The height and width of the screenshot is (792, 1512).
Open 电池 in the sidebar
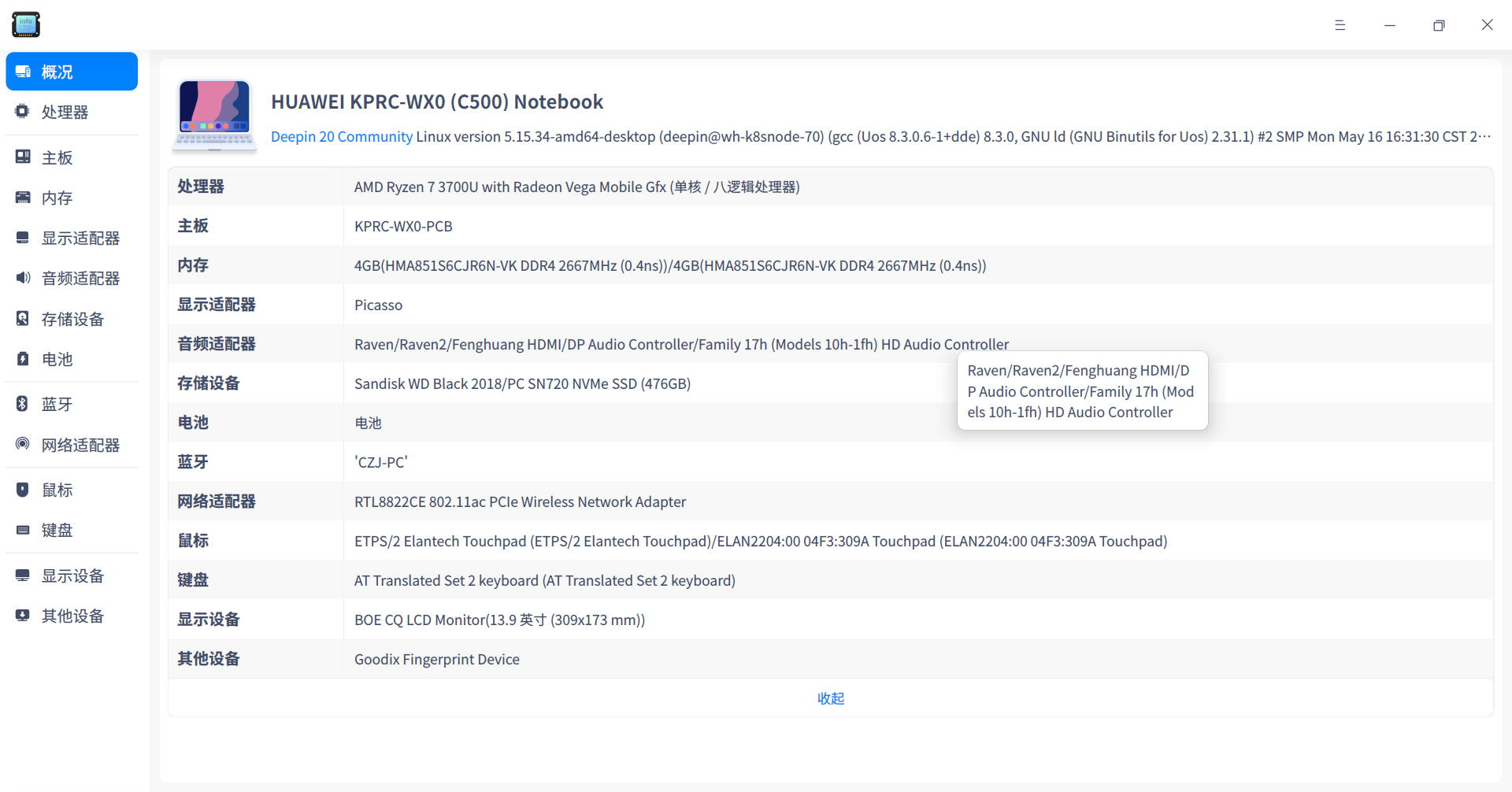(72, 359)
